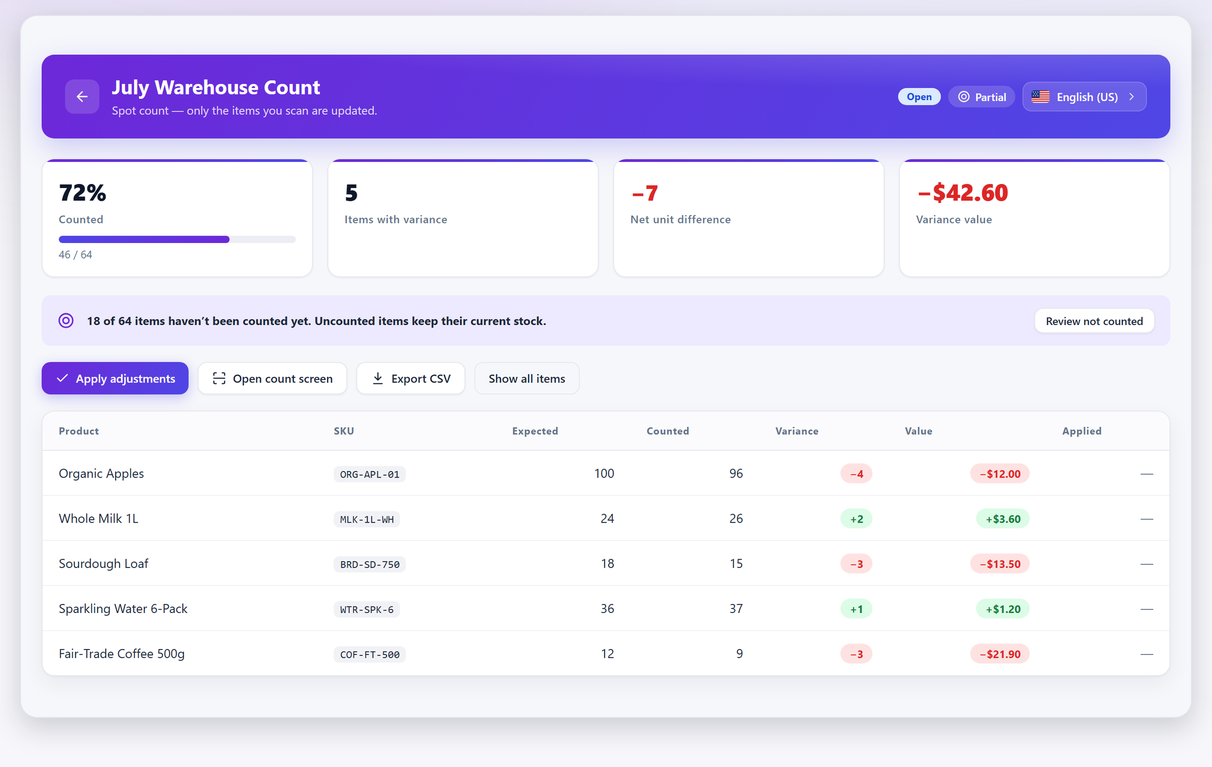The image size is (1212, 767).
Task: Click the COF-FT-500 SKU tag
Action: point(370,654)
